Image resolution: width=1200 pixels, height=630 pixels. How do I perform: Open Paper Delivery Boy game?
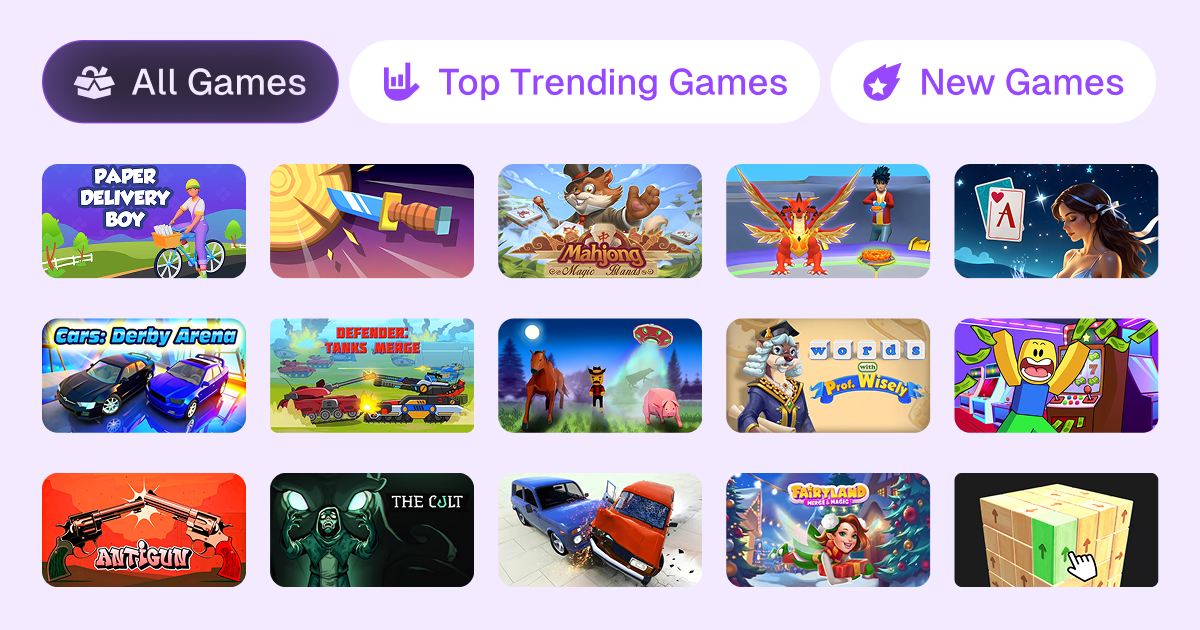[x=144, y=221]
